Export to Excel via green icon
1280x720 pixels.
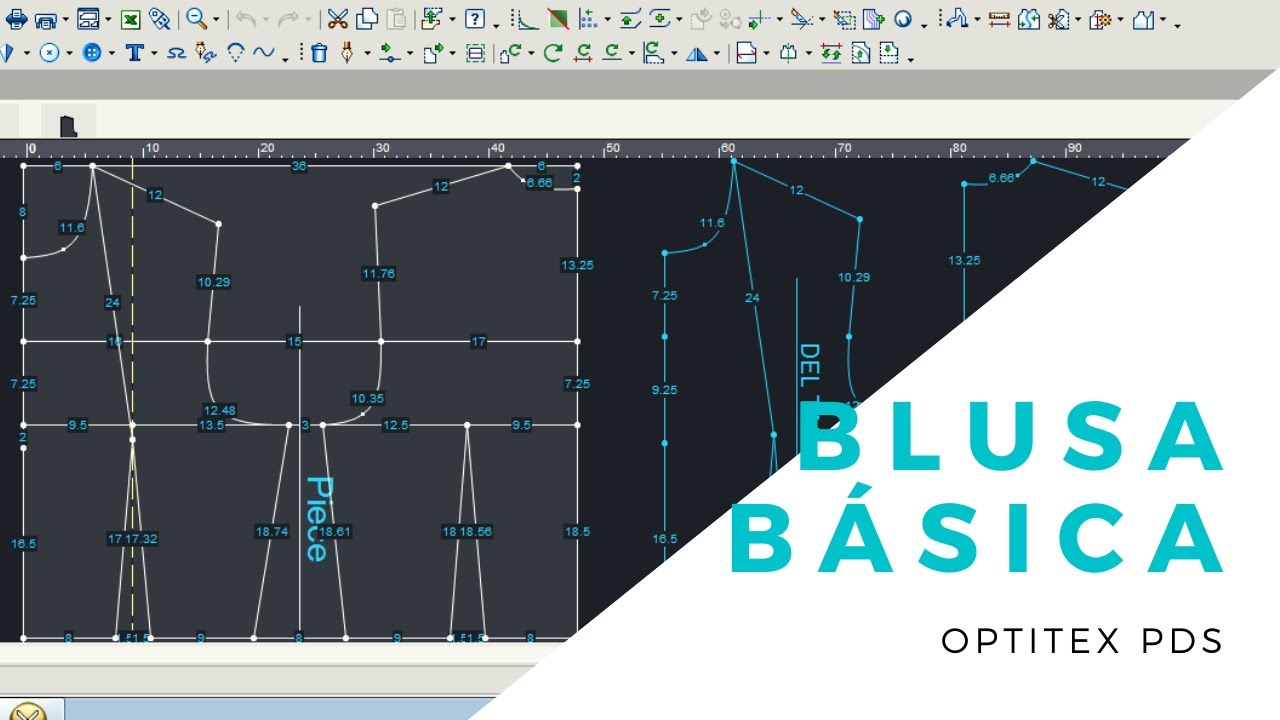click(x=131, y=19)
